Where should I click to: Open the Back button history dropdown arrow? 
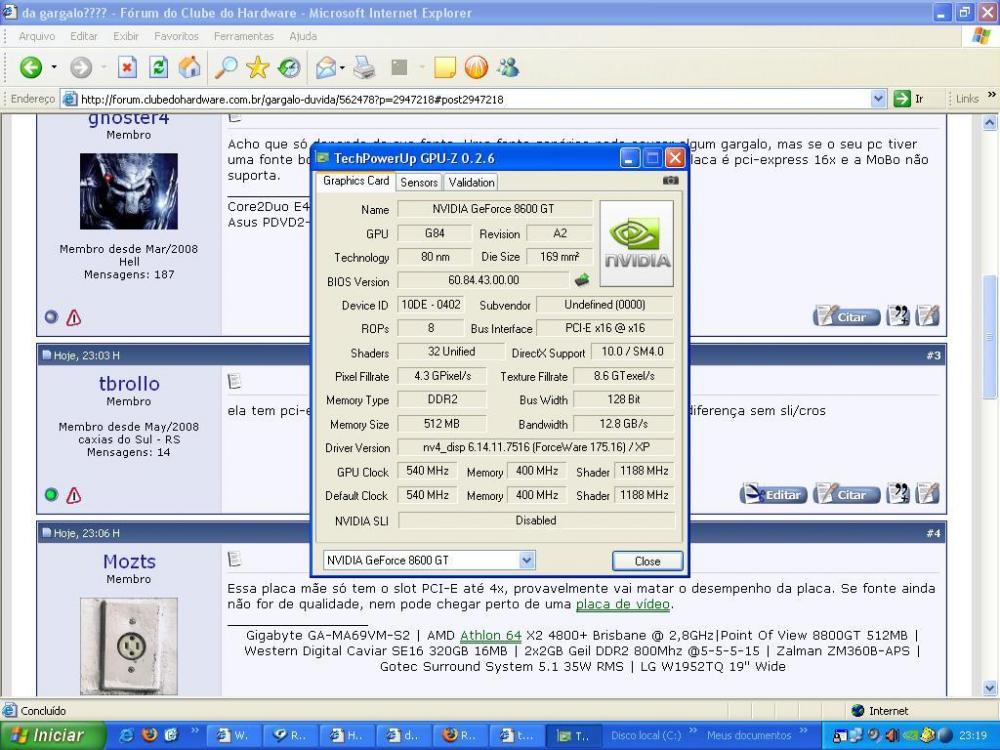point(54,68)
